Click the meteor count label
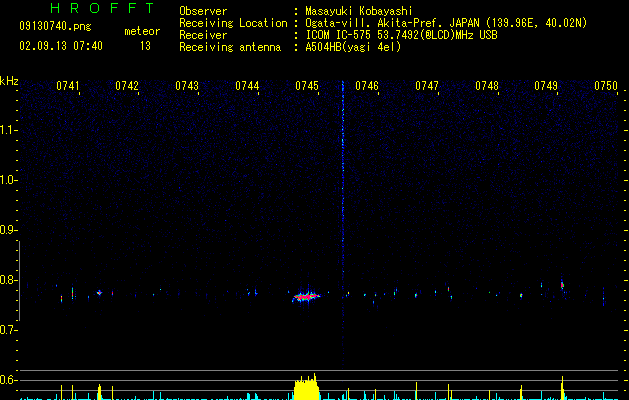This screenshot has height=400, width=629. 142,31
